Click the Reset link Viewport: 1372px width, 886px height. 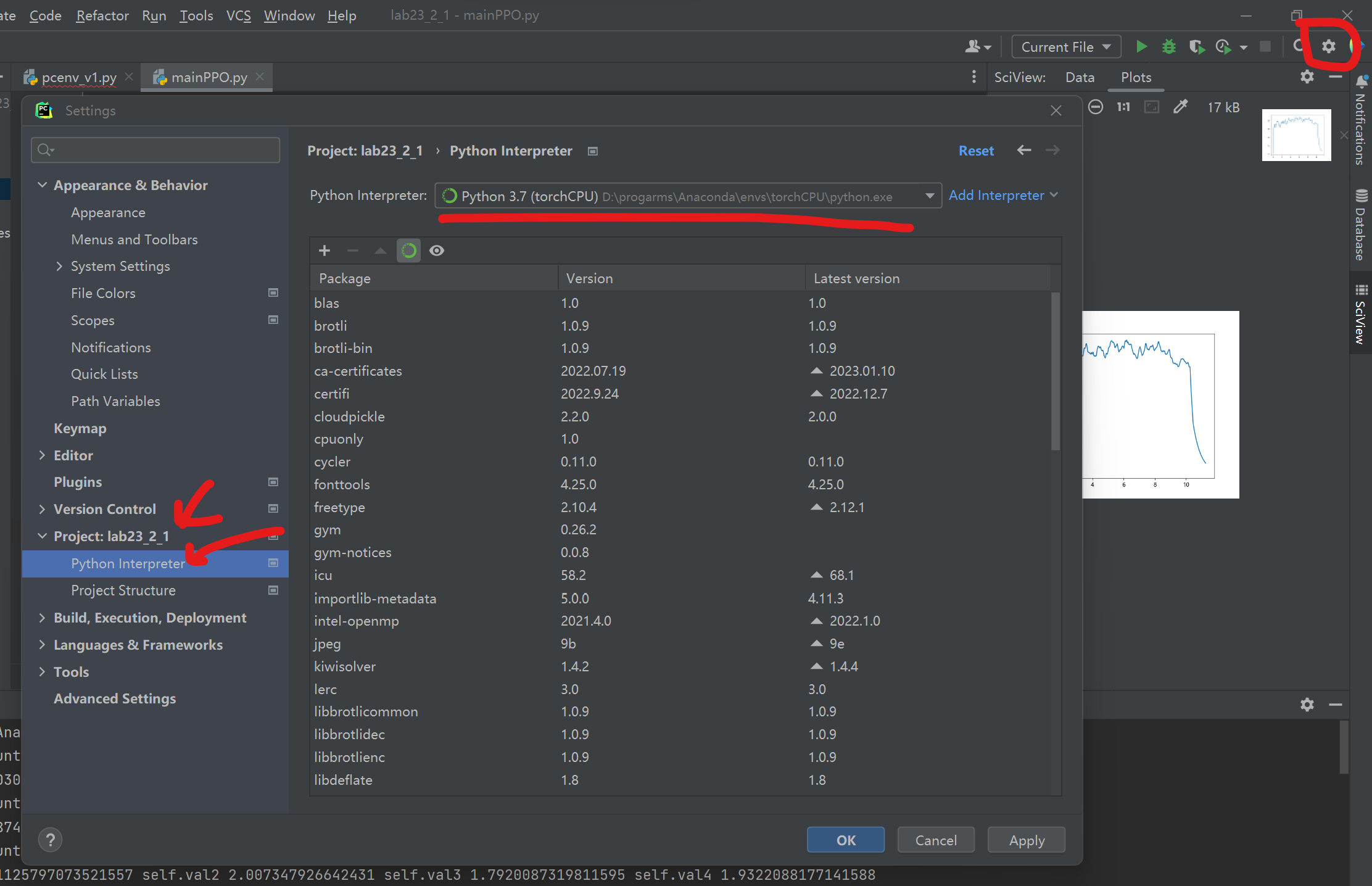(976, 151)
